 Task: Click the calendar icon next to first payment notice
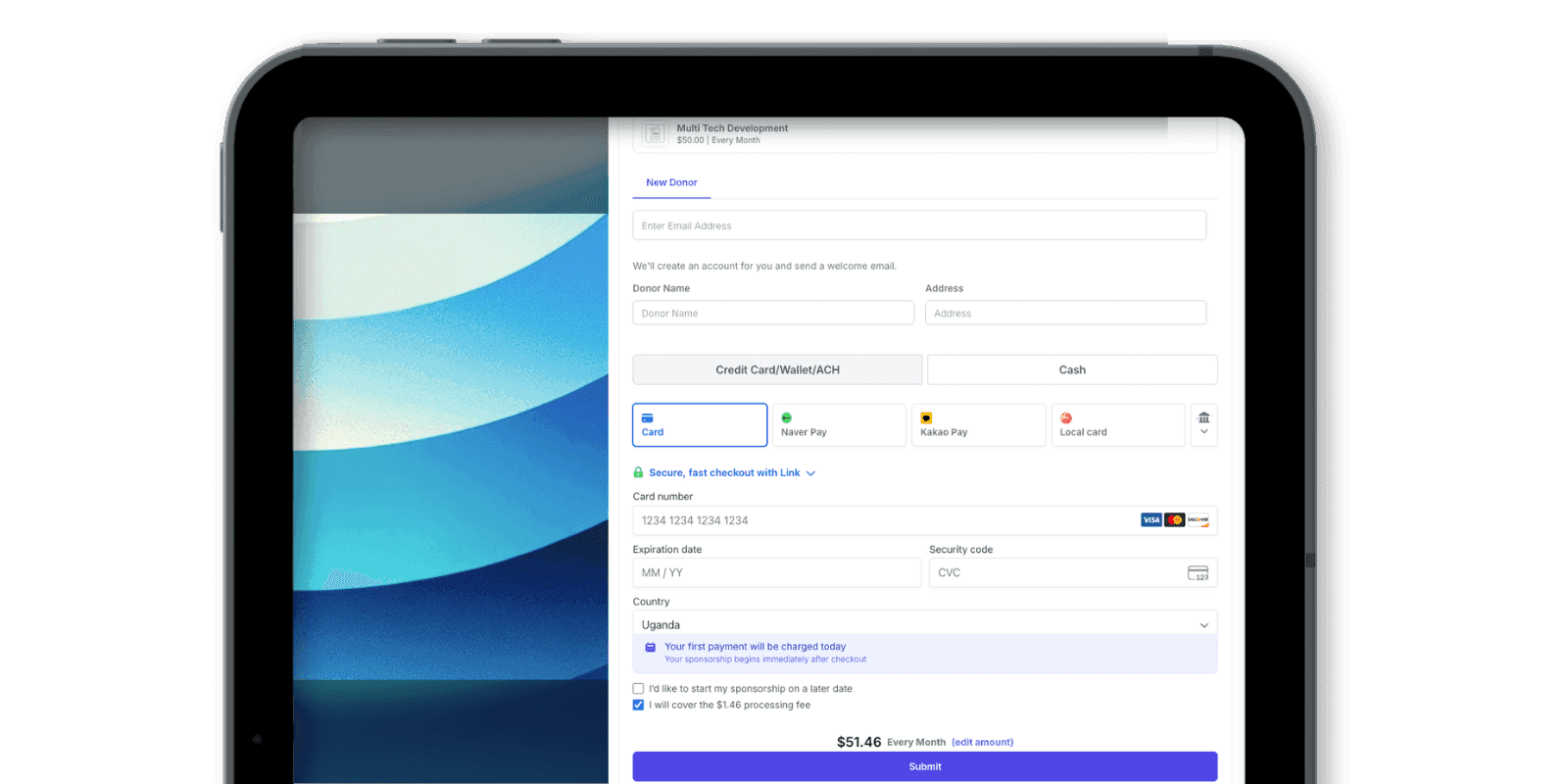click(650, 647)
